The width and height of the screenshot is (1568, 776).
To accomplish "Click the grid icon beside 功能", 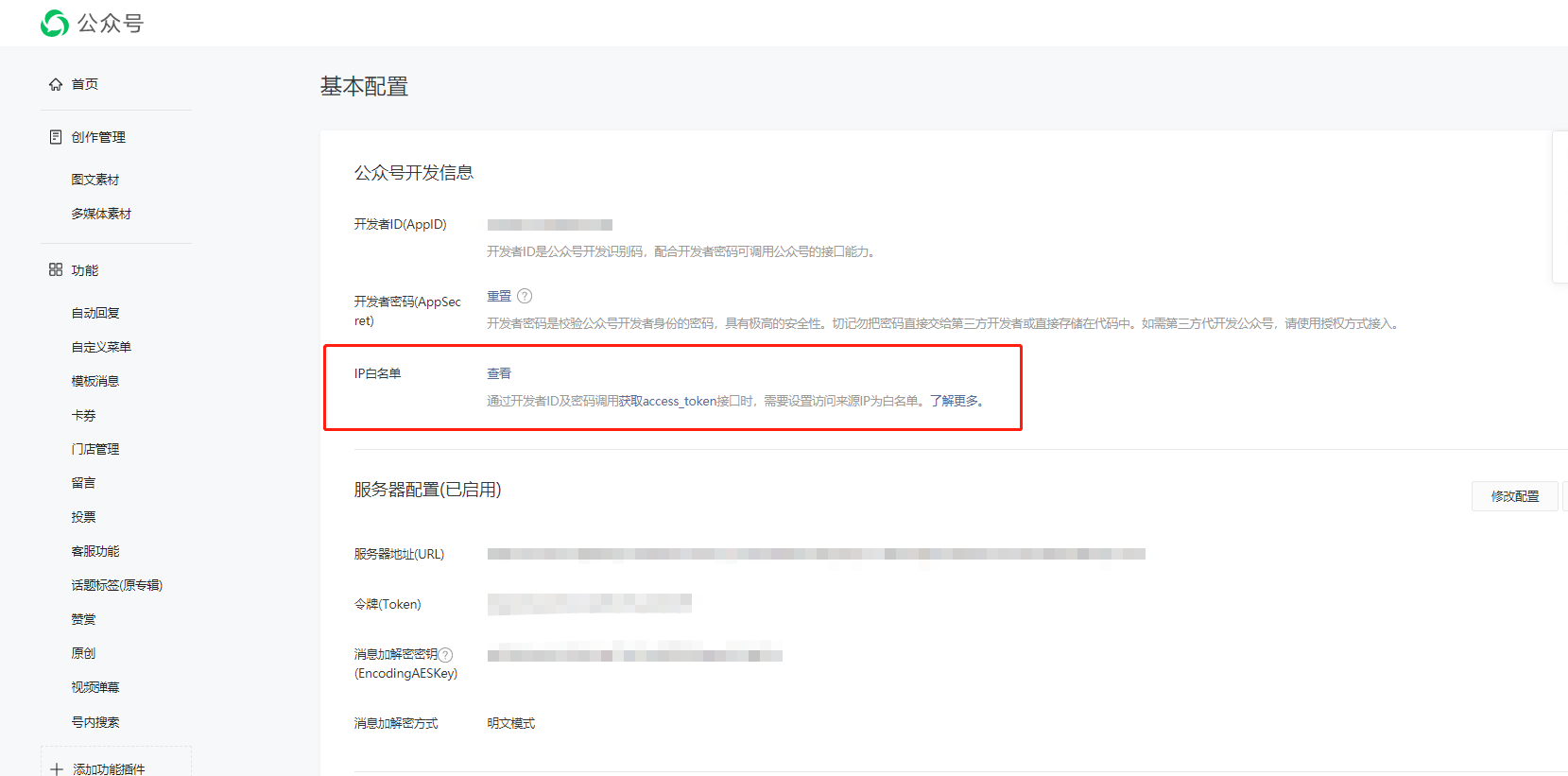I will (x=56, y=270).
